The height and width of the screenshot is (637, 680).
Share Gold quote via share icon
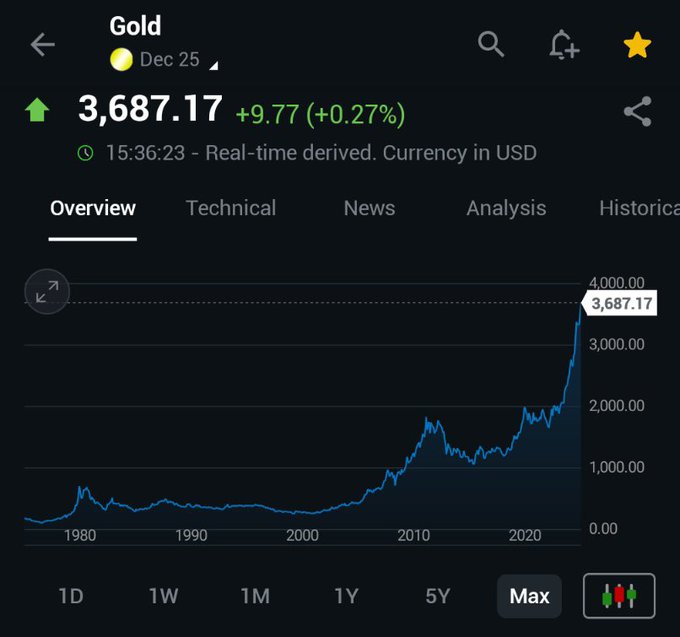pos(638,111)
